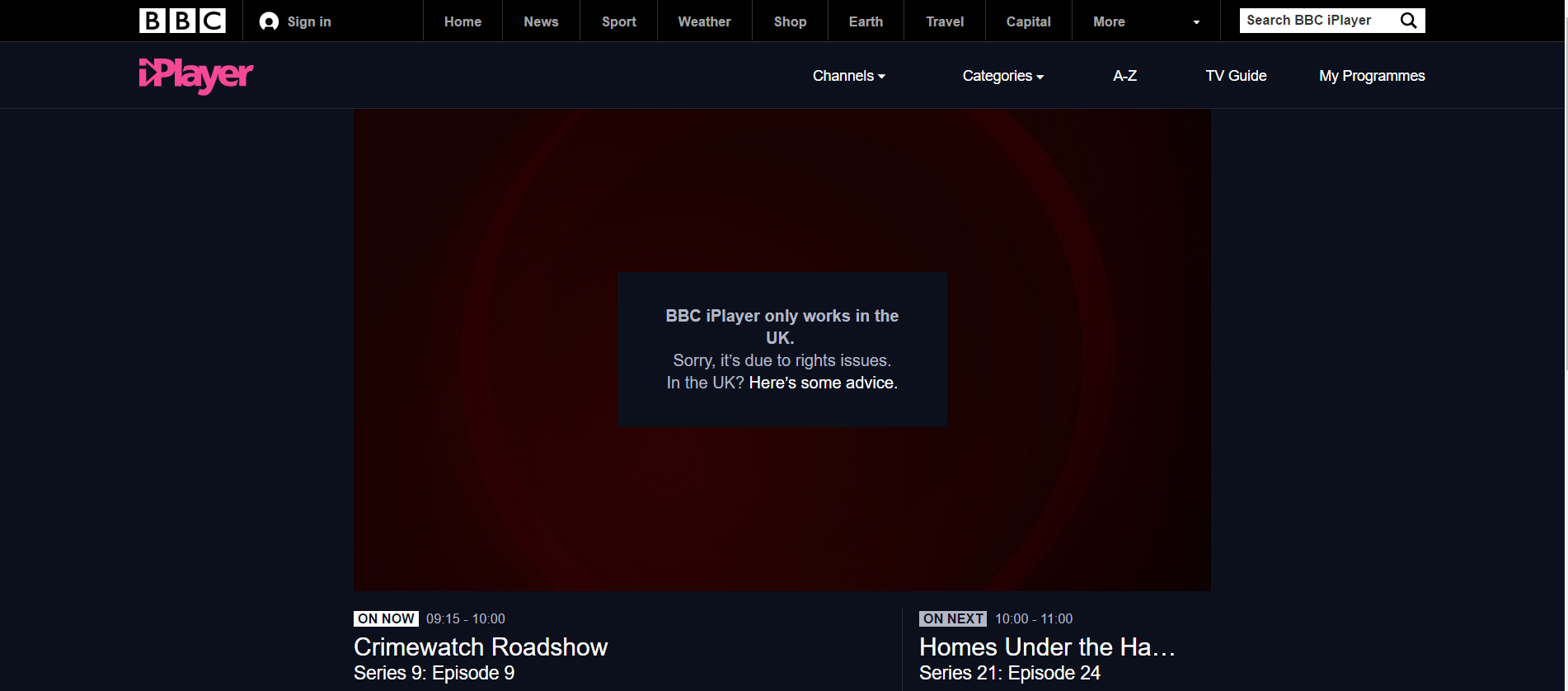Open Homes Under the Hammer title
This screenshot has height=691, width=1568.
pos(1047,647)
